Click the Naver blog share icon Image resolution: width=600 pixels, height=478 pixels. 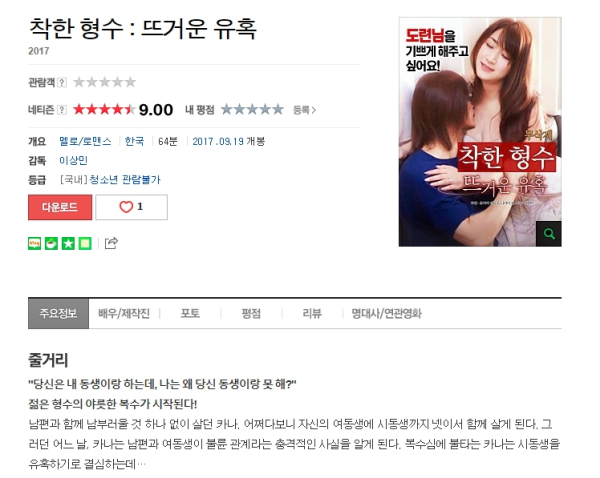pyautogui.click(x=34, y=243)
